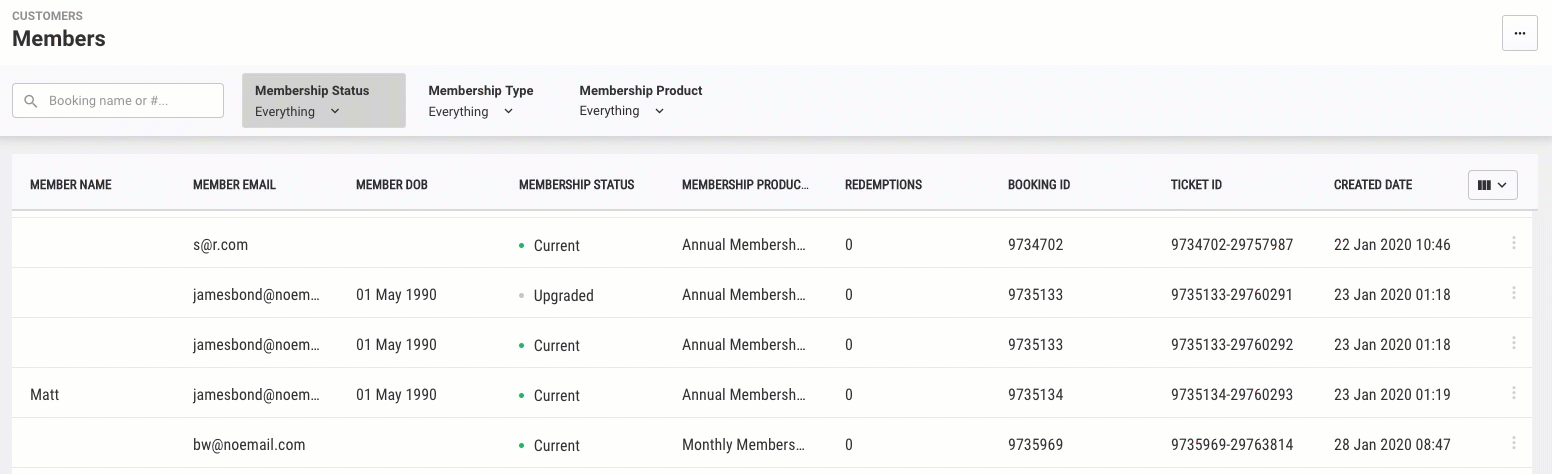Open the column visibility selector

1492,185
